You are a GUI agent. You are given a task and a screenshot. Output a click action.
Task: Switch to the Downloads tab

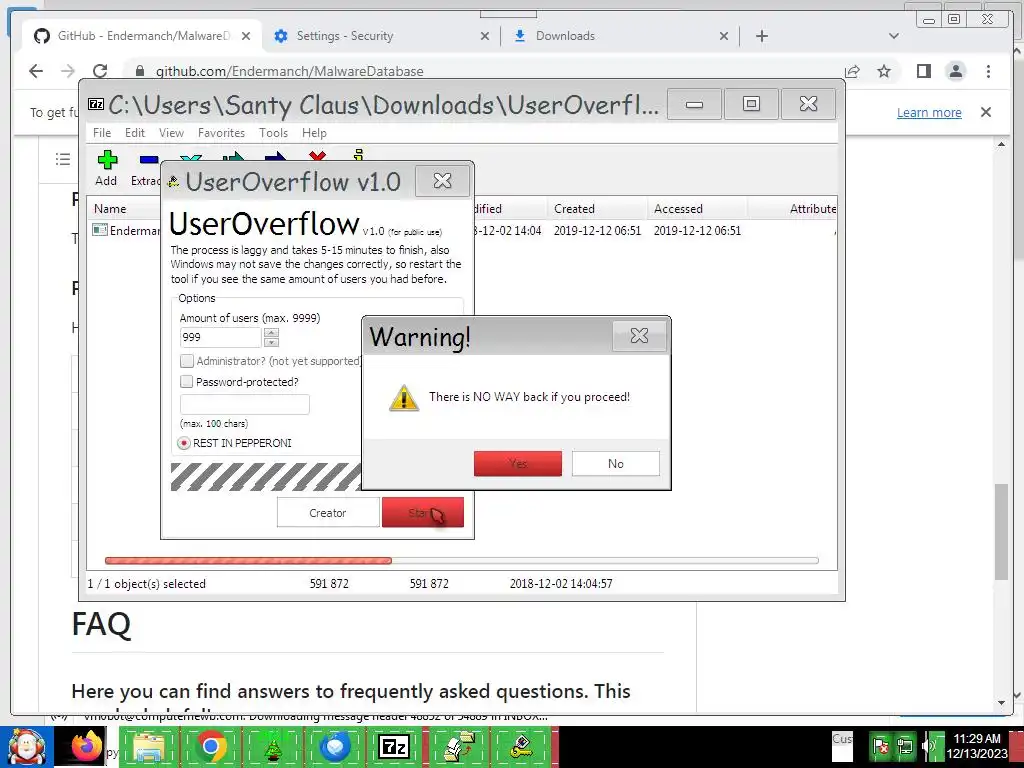pyautogui.click(x=619, y=36)
